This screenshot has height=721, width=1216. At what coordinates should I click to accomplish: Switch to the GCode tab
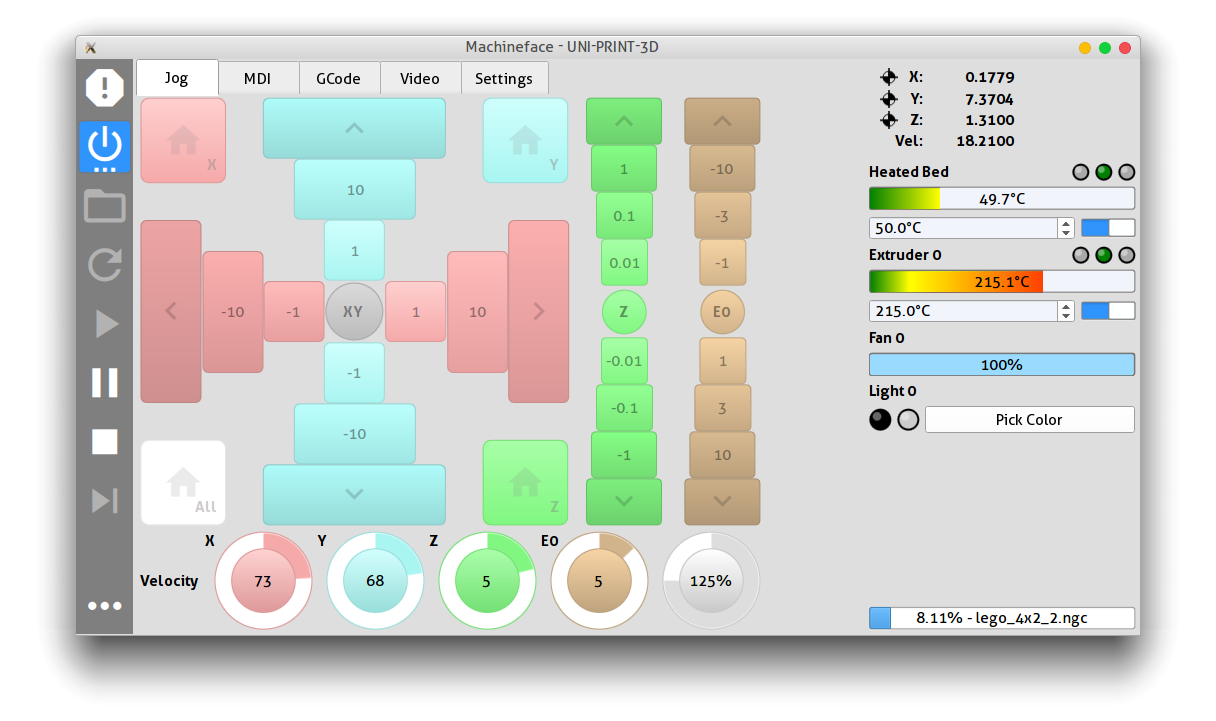[339, 78]
